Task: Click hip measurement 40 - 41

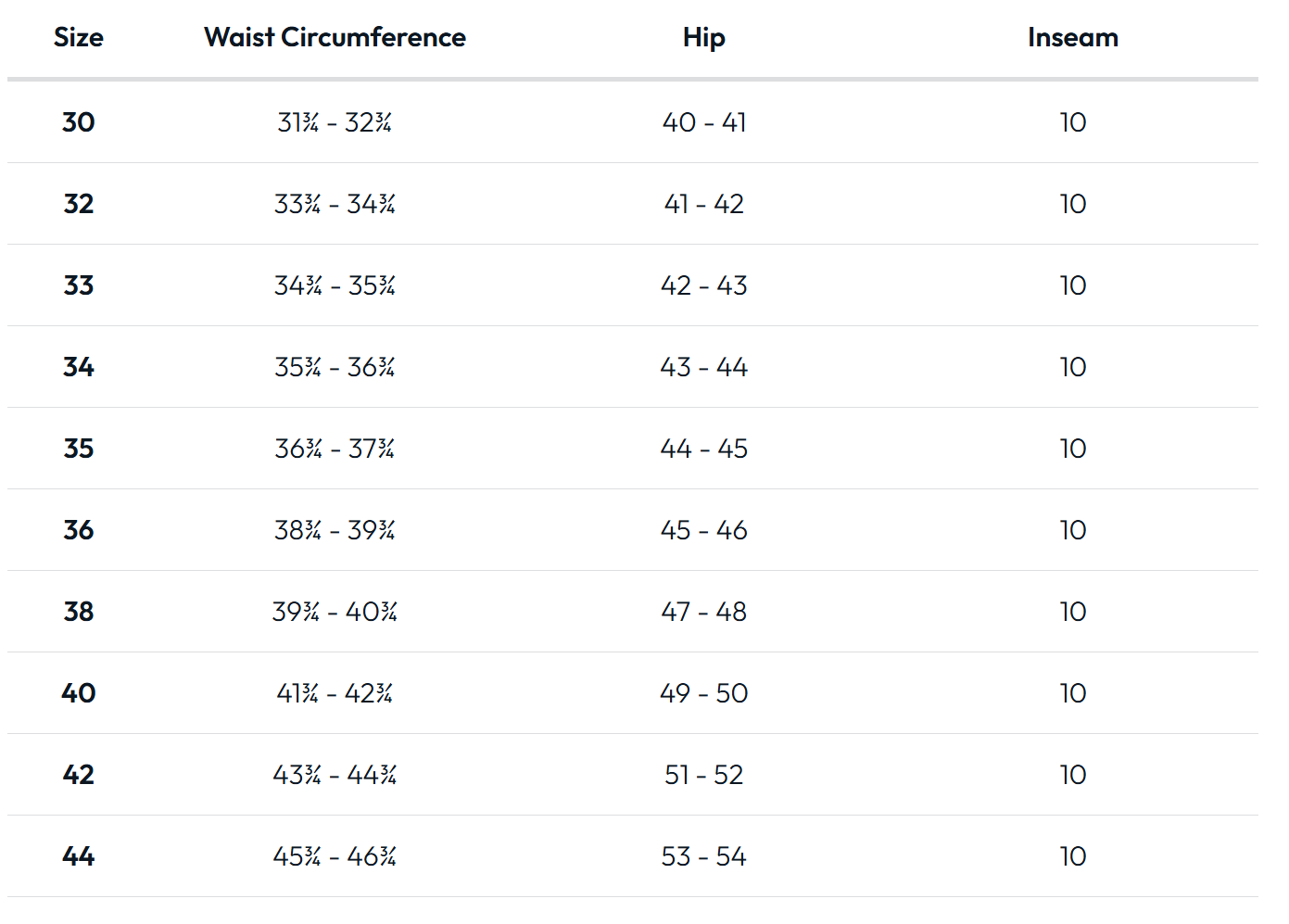Action: click(x=704, y=122)
